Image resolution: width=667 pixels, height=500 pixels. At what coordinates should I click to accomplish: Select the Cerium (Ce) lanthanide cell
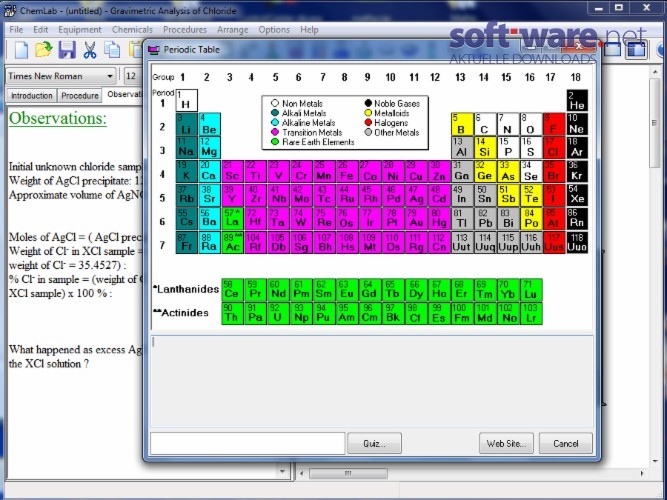click(232, 290)
